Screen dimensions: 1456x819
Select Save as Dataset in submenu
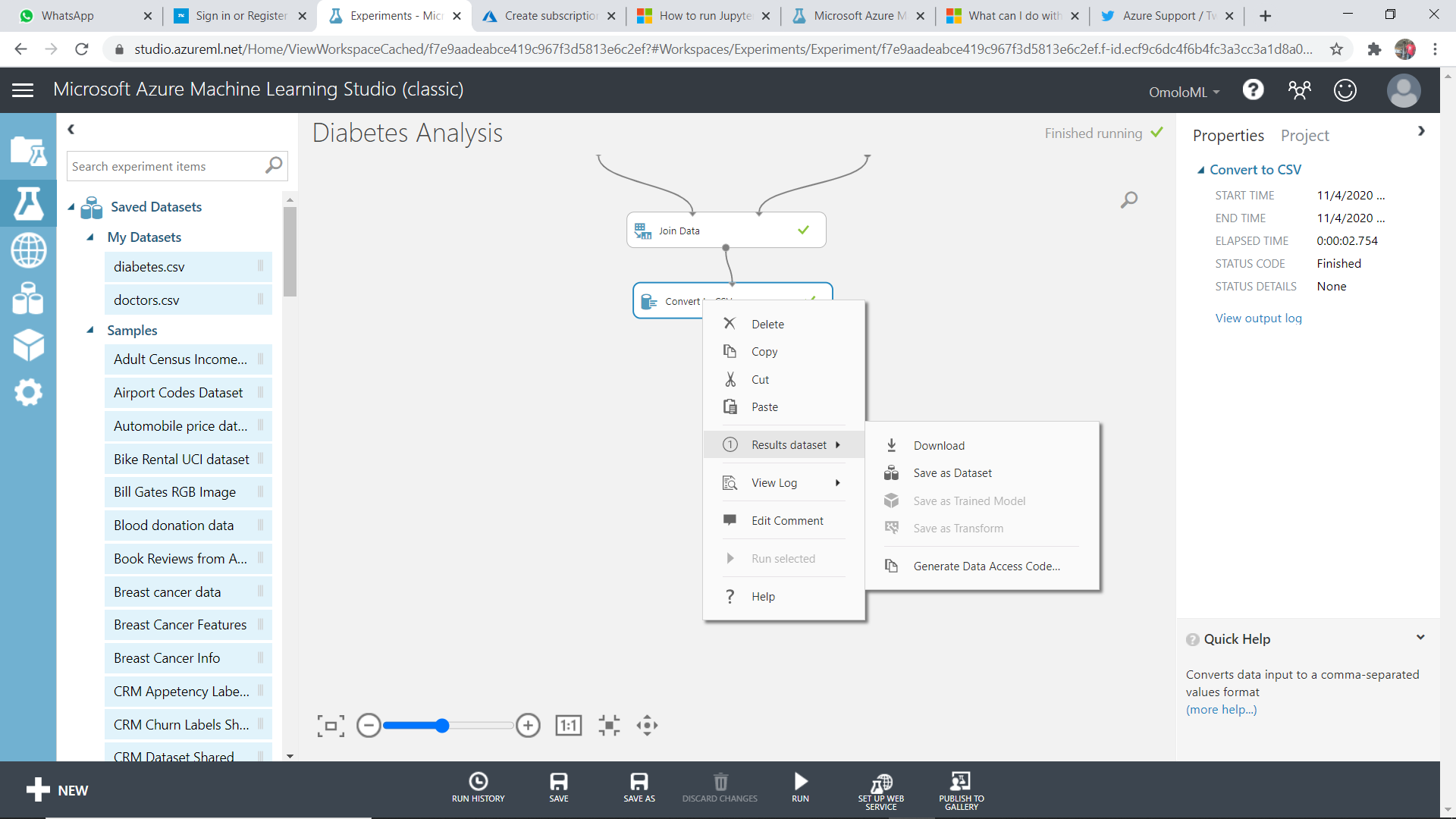pos(952,473)
